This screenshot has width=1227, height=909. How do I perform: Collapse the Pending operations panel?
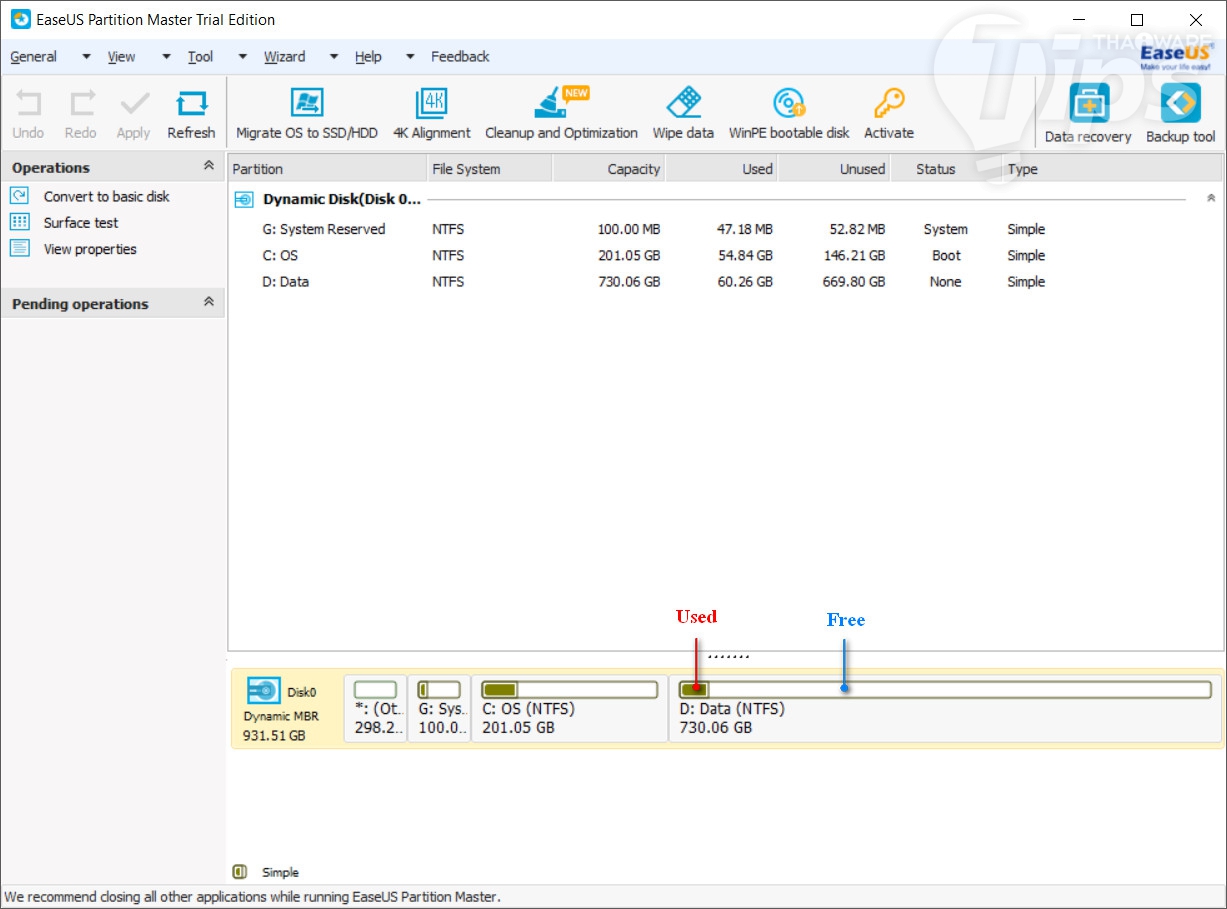(208, 302)
